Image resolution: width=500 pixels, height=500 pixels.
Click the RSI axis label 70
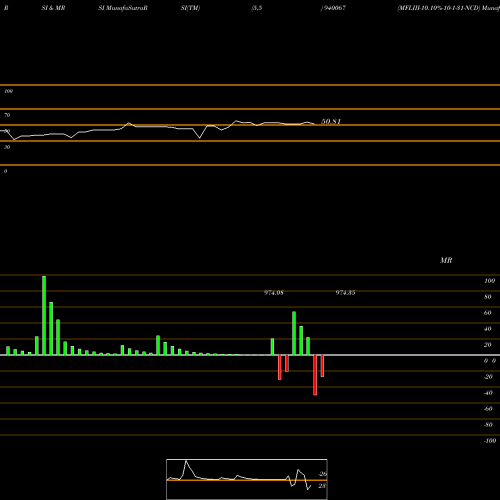[7, 115]
